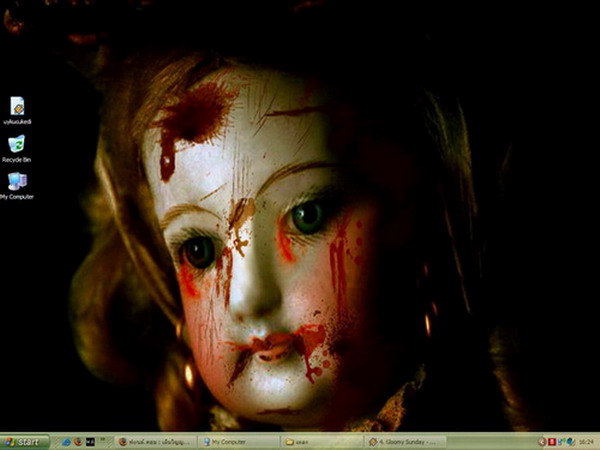The width and height of the screenshot is (600, 450).
Task: Expand hidden tray icons with round arrow
Action: click(541, 442)
